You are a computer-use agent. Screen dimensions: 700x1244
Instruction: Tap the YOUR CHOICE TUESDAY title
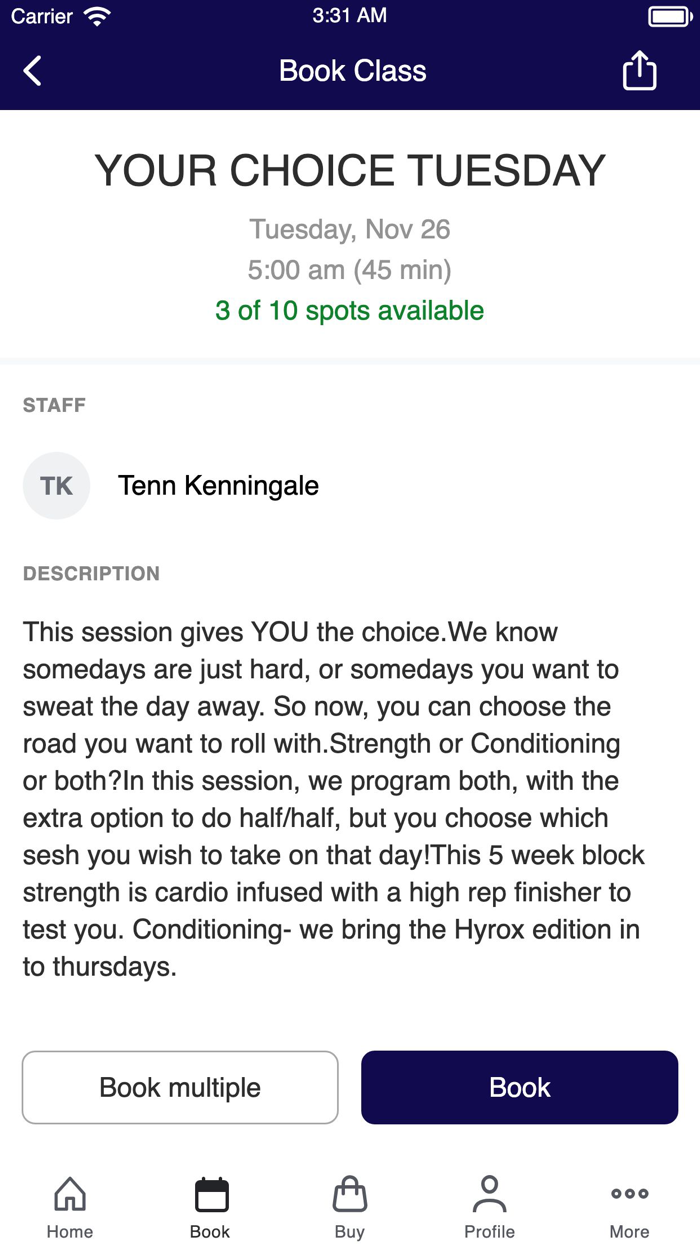[x=350, y=170]
